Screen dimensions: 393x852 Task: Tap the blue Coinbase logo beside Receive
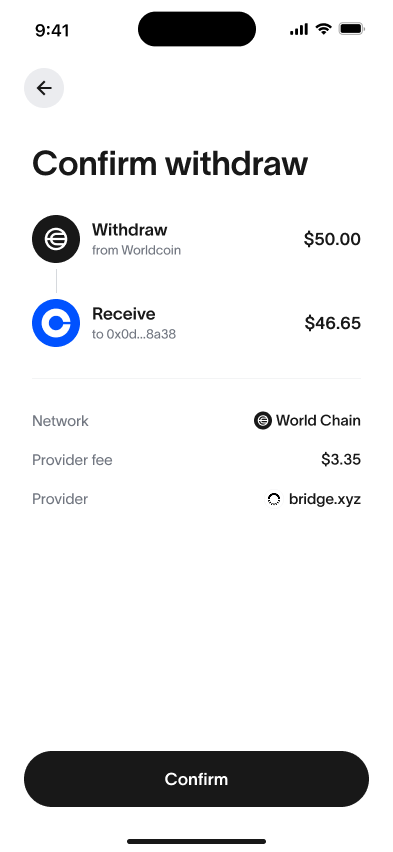pos(56,323)
